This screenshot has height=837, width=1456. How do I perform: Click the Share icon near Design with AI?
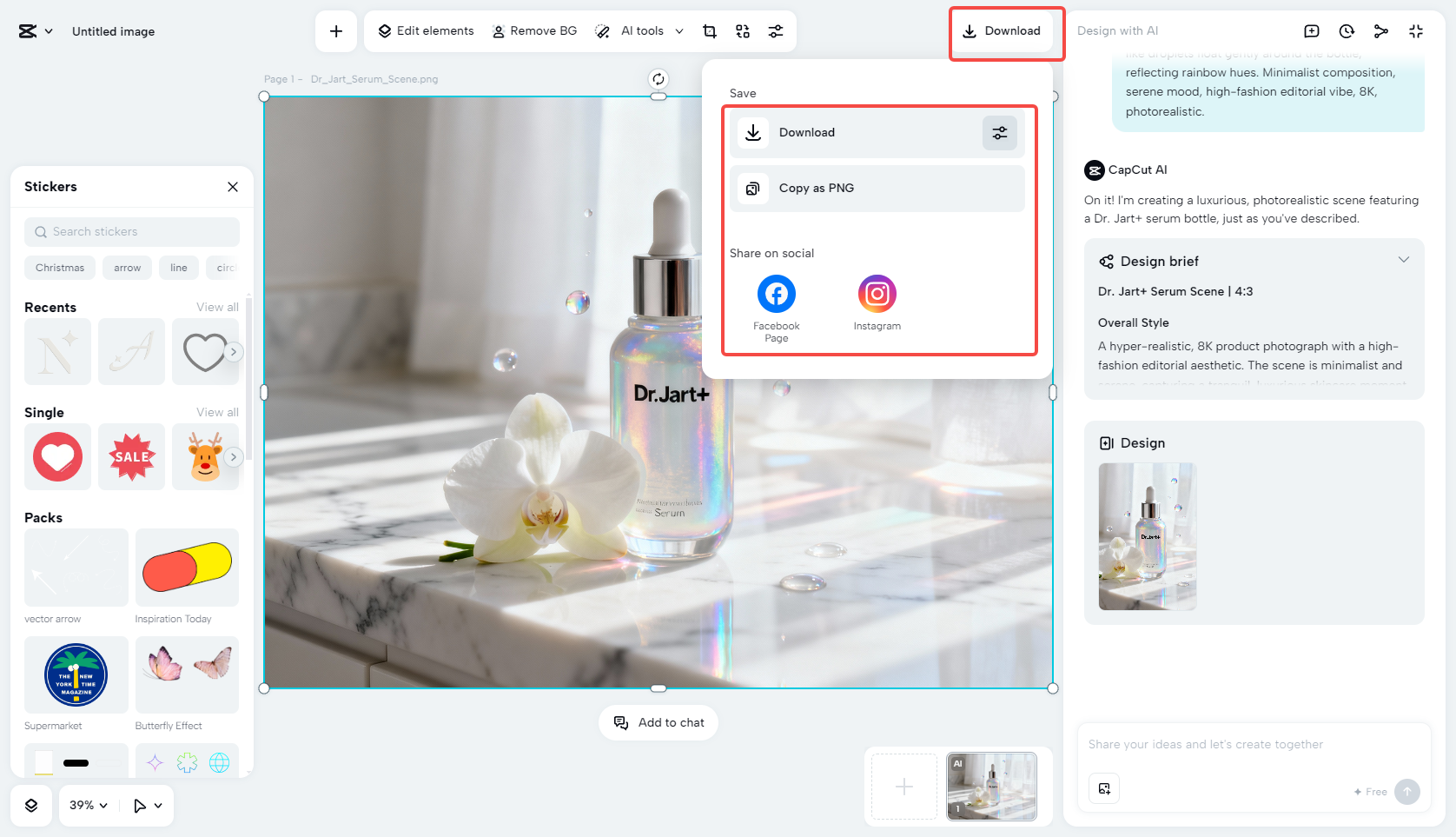[1381, 30]
